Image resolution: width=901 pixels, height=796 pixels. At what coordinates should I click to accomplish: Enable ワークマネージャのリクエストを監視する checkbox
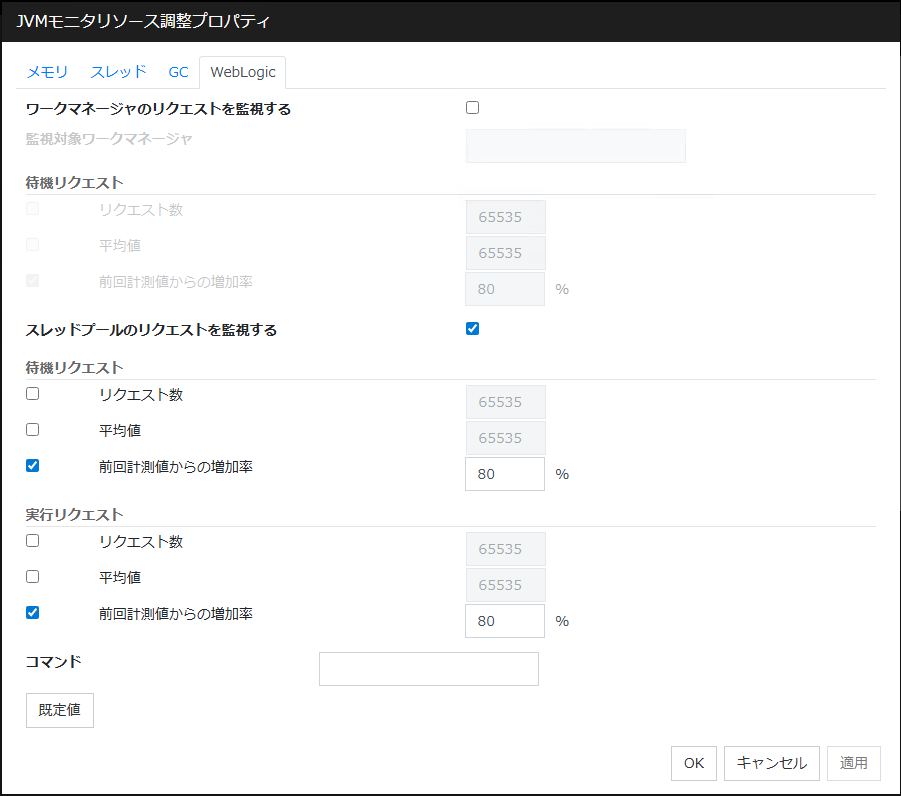471,107
